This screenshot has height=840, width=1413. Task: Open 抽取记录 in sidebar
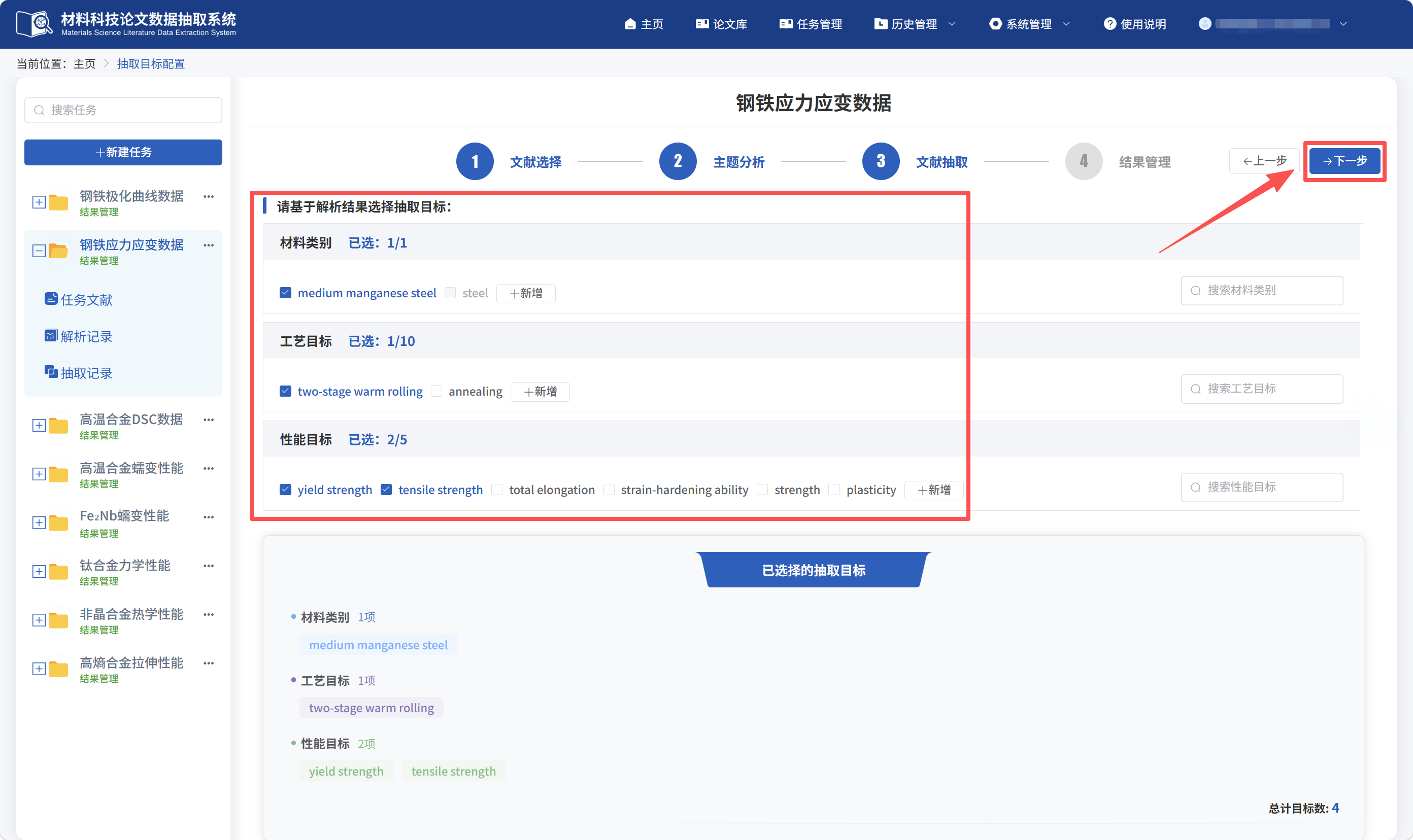79,373
